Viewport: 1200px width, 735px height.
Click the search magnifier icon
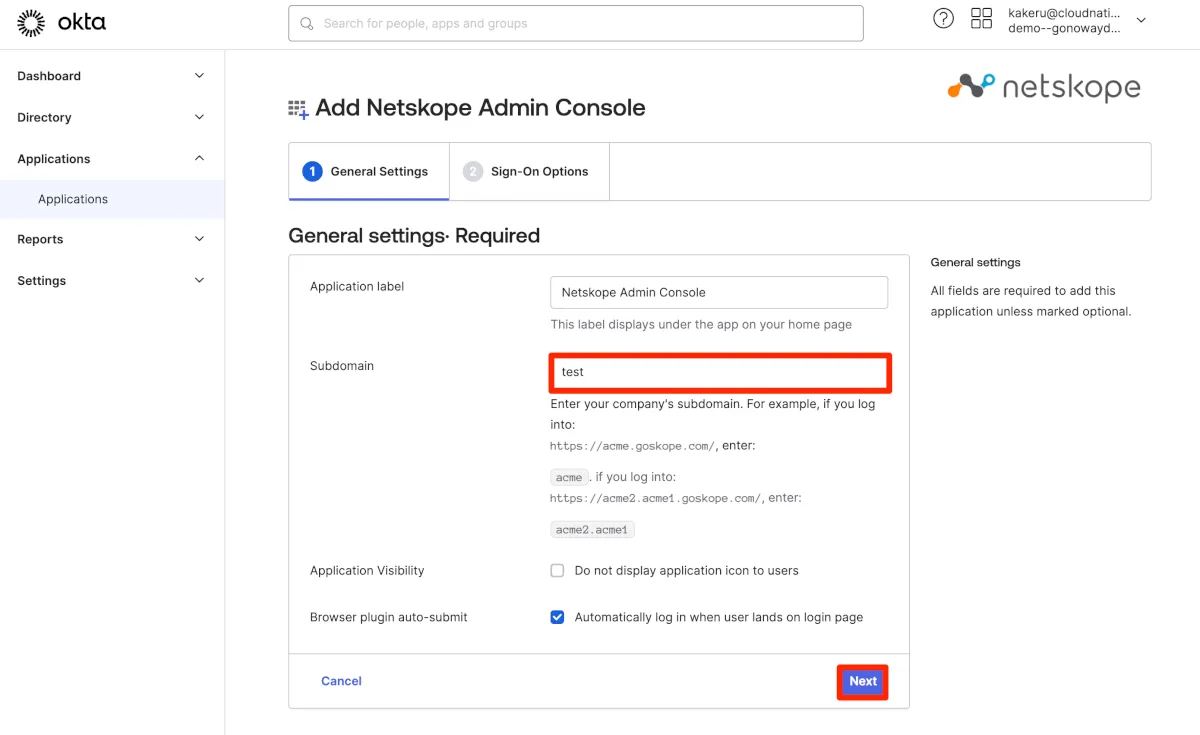306,23
